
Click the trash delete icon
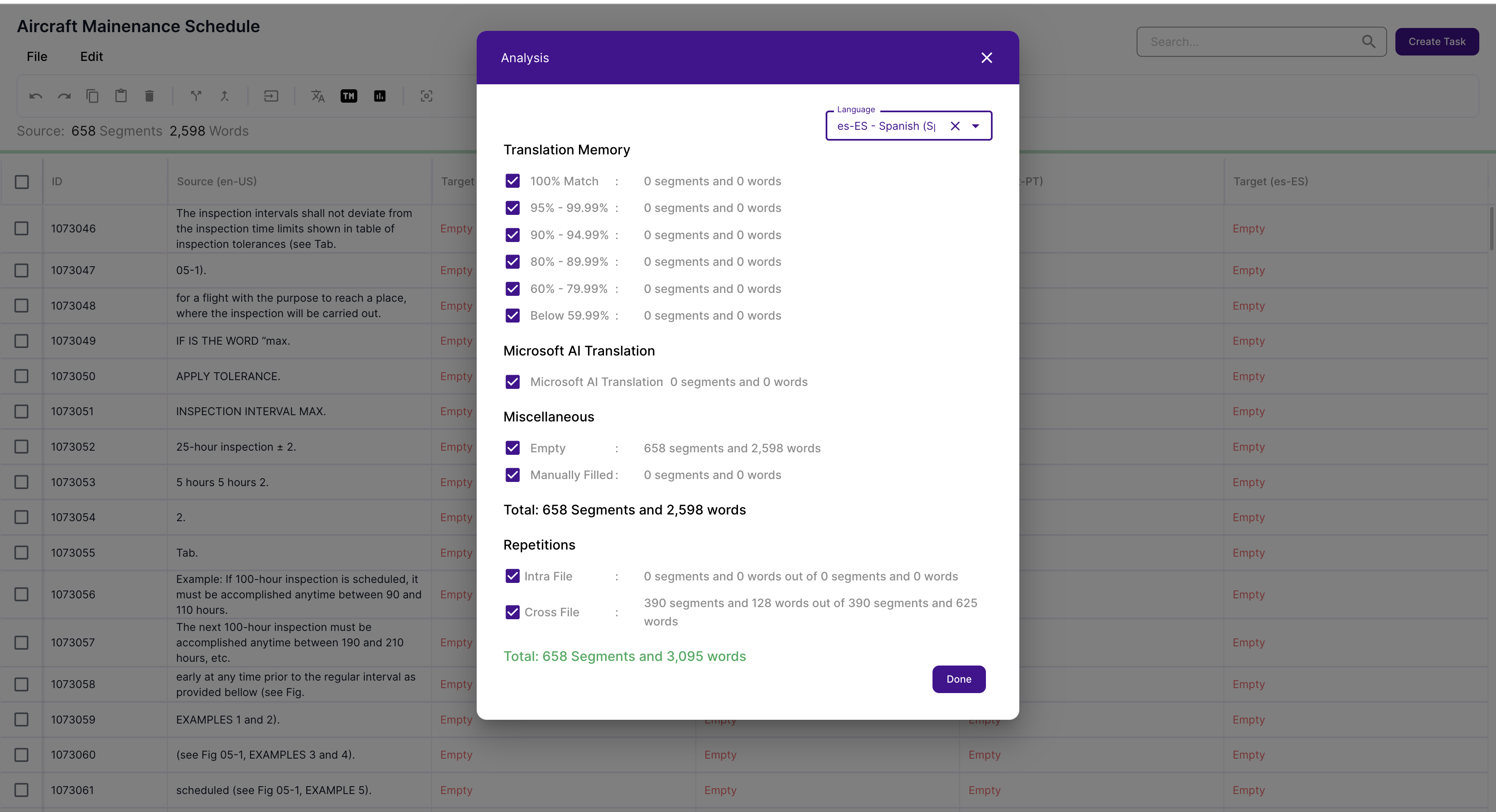[x=149, y=96]
